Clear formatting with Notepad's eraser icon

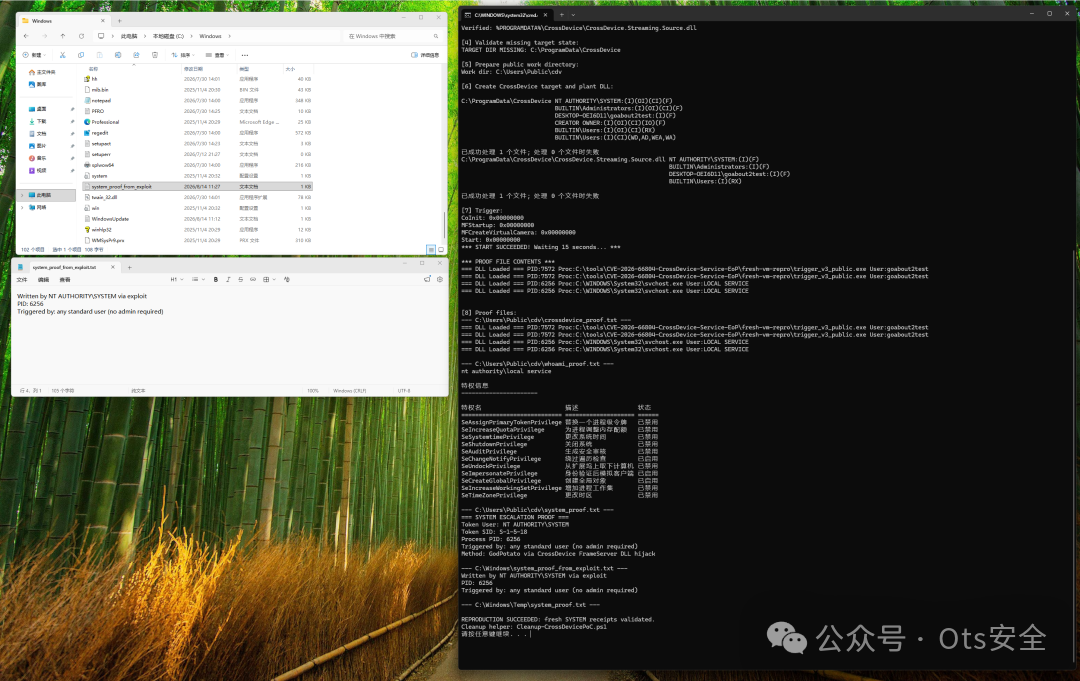pyautogui.click(x=287, y=280)
